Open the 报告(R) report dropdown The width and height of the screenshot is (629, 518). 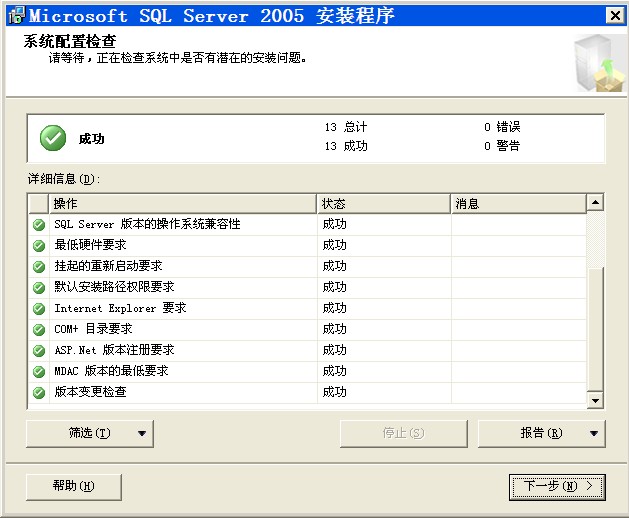(542, 433)
